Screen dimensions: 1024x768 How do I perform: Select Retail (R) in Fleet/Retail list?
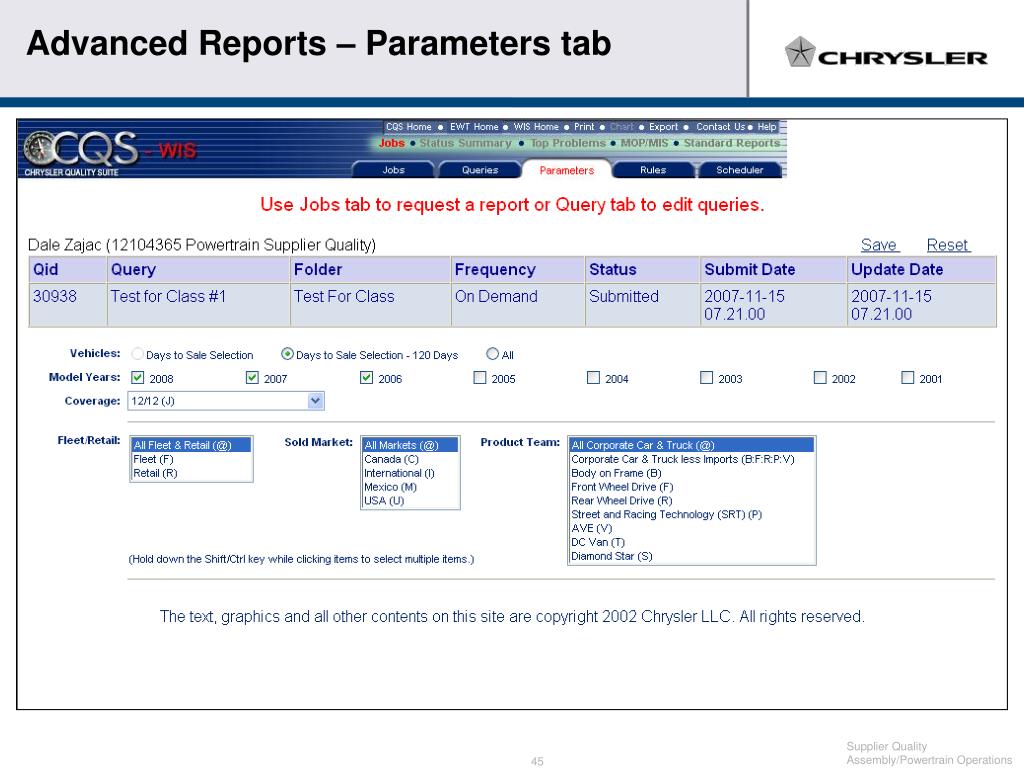[x=191, y=473]
